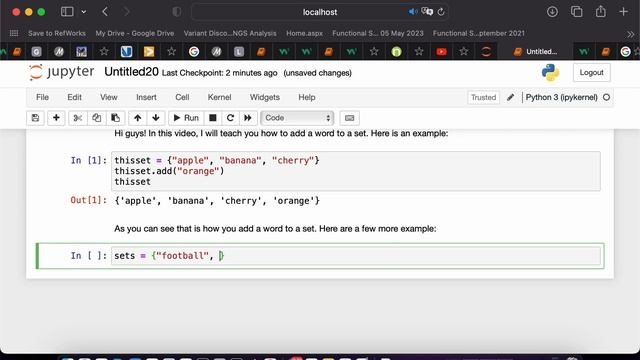This screenshot has width=640, height=360.
Task: Open Safari downloads icon
Action: tap(552, 12)
